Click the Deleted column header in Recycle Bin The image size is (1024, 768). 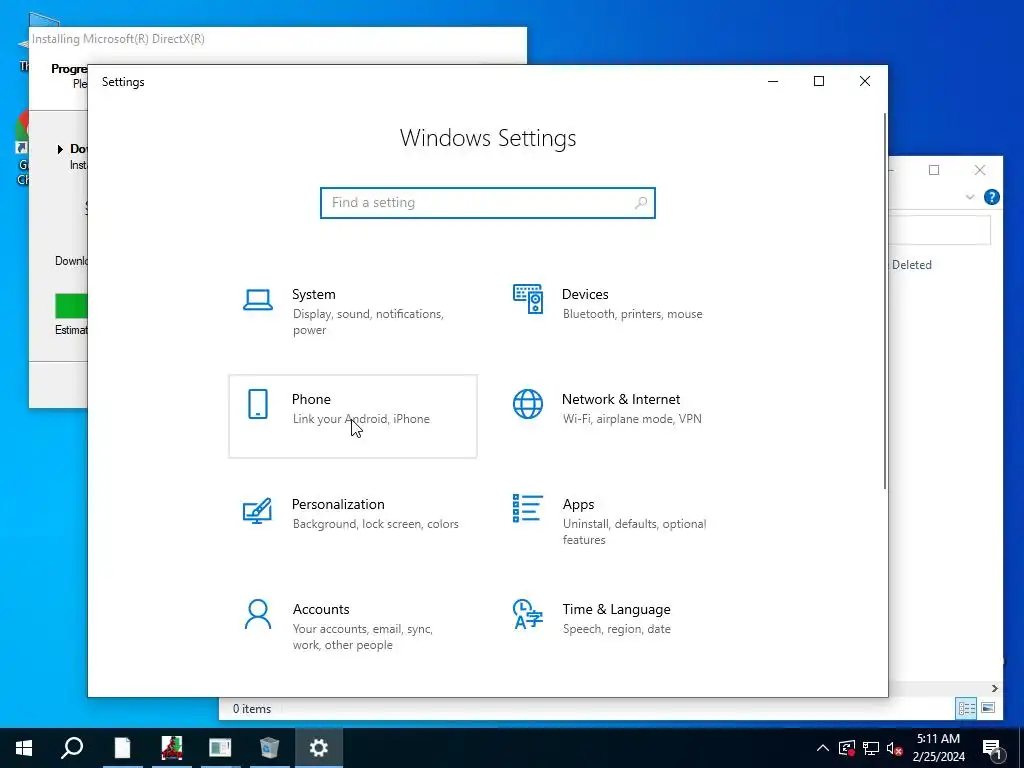912,264
